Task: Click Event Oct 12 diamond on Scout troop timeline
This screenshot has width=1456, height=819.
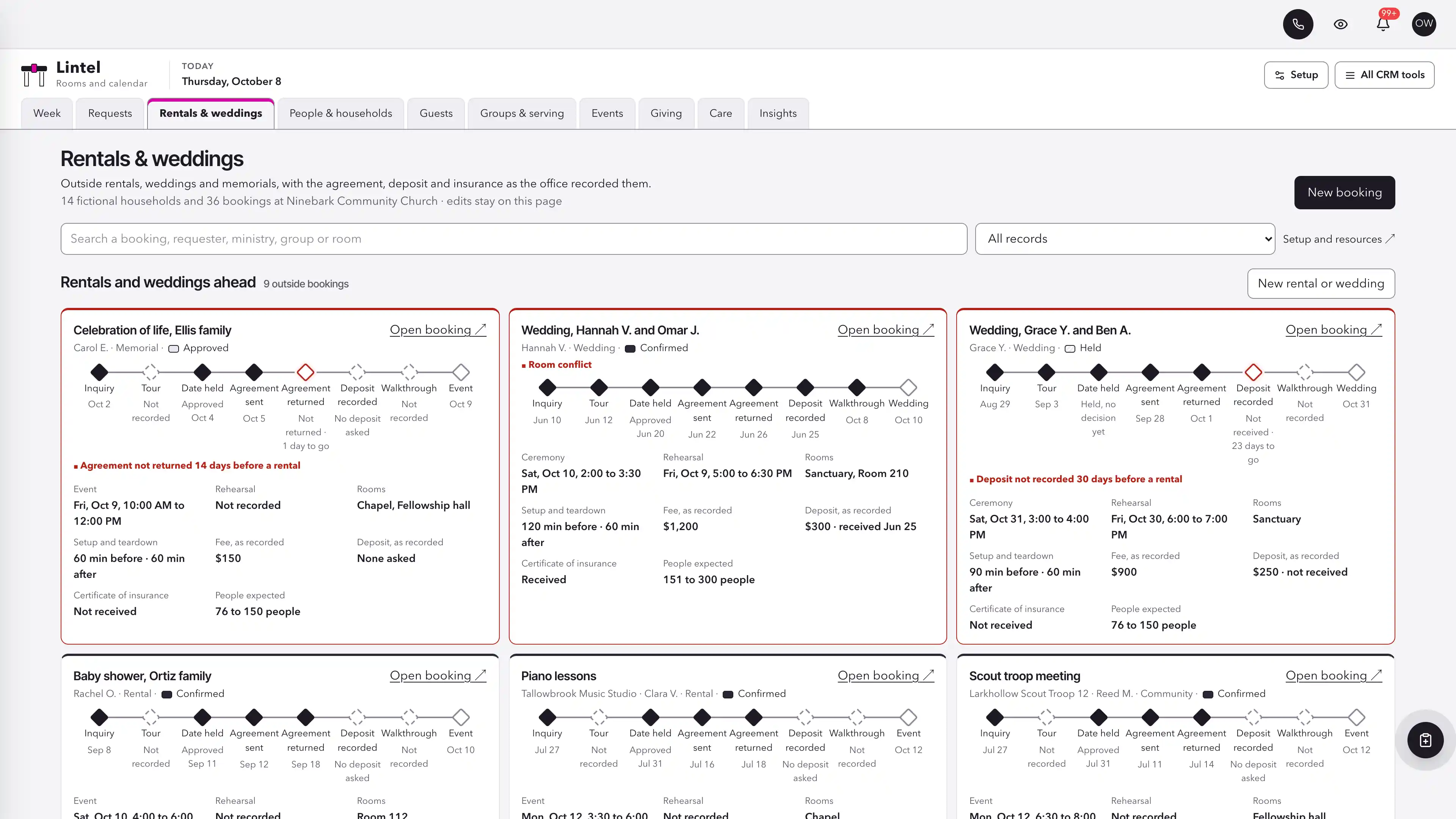Action: click(1357, 717)
